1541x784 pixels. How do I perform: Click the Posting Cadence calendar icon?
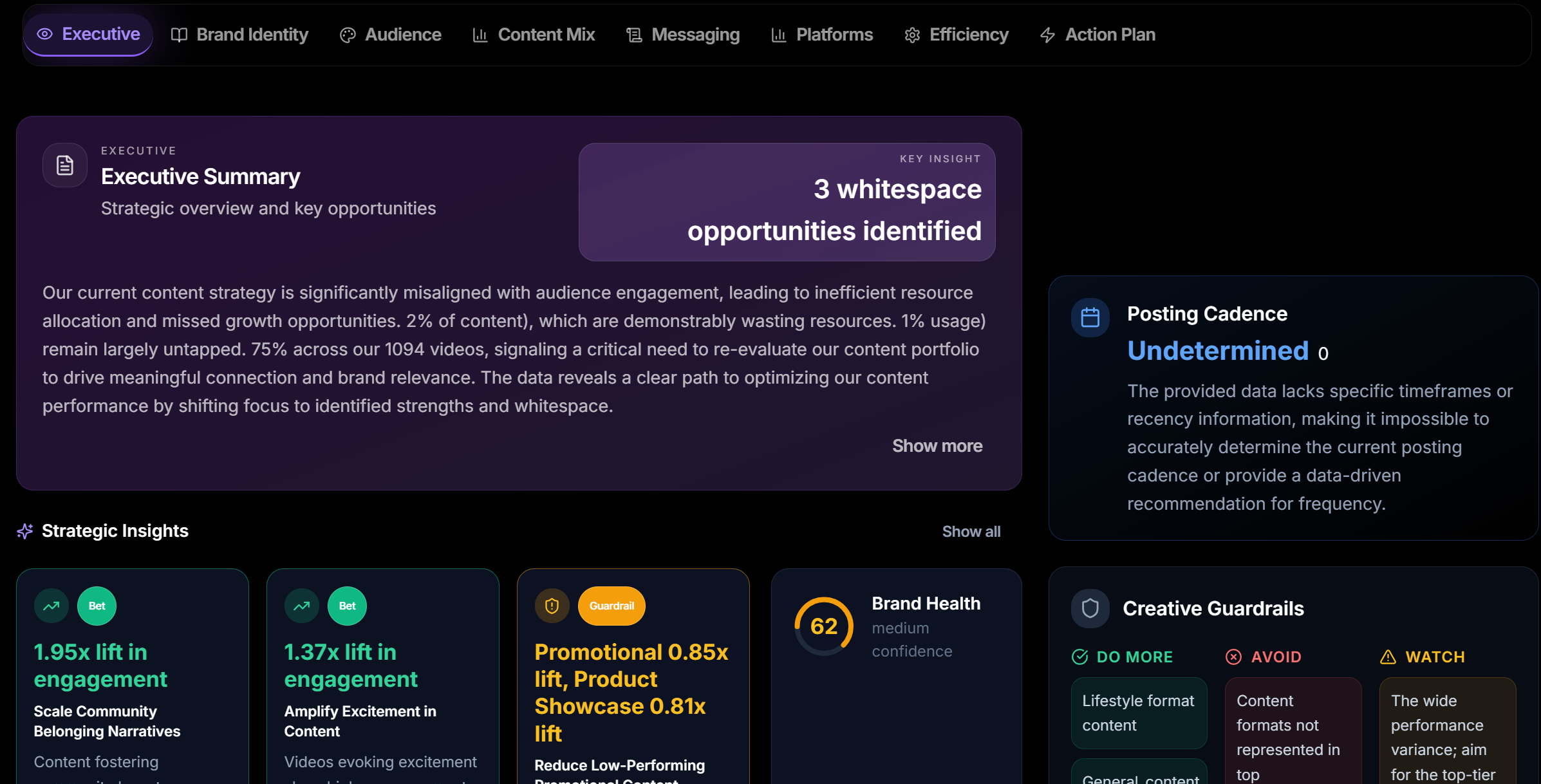(1090, 317)
